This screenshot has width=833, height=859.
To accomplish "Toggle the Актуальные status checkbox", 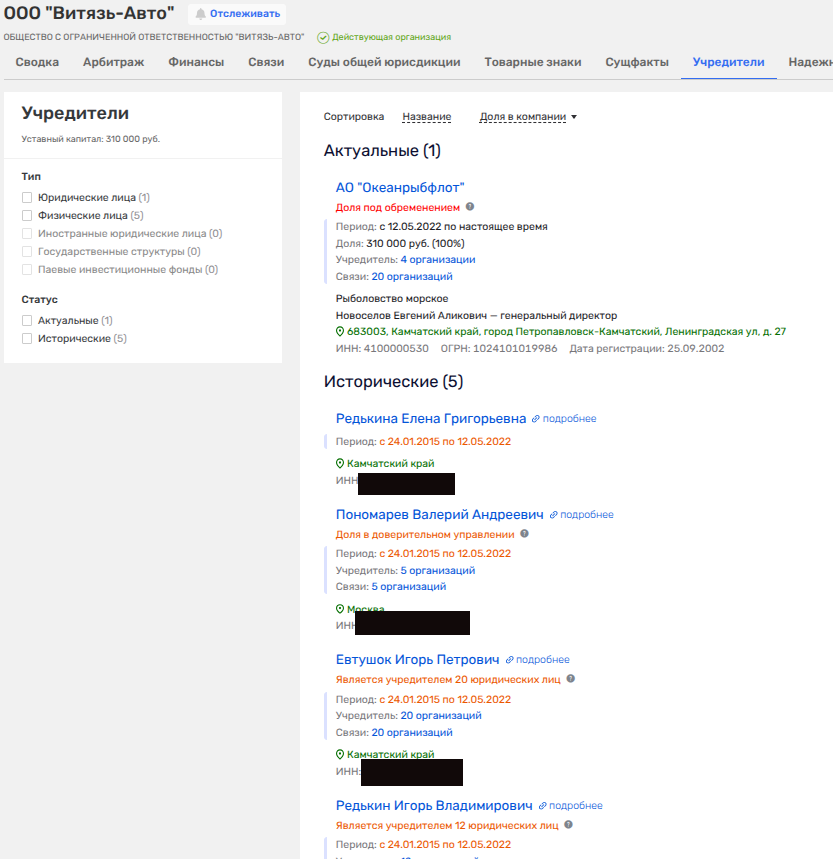I will click(x=28, y=321).
